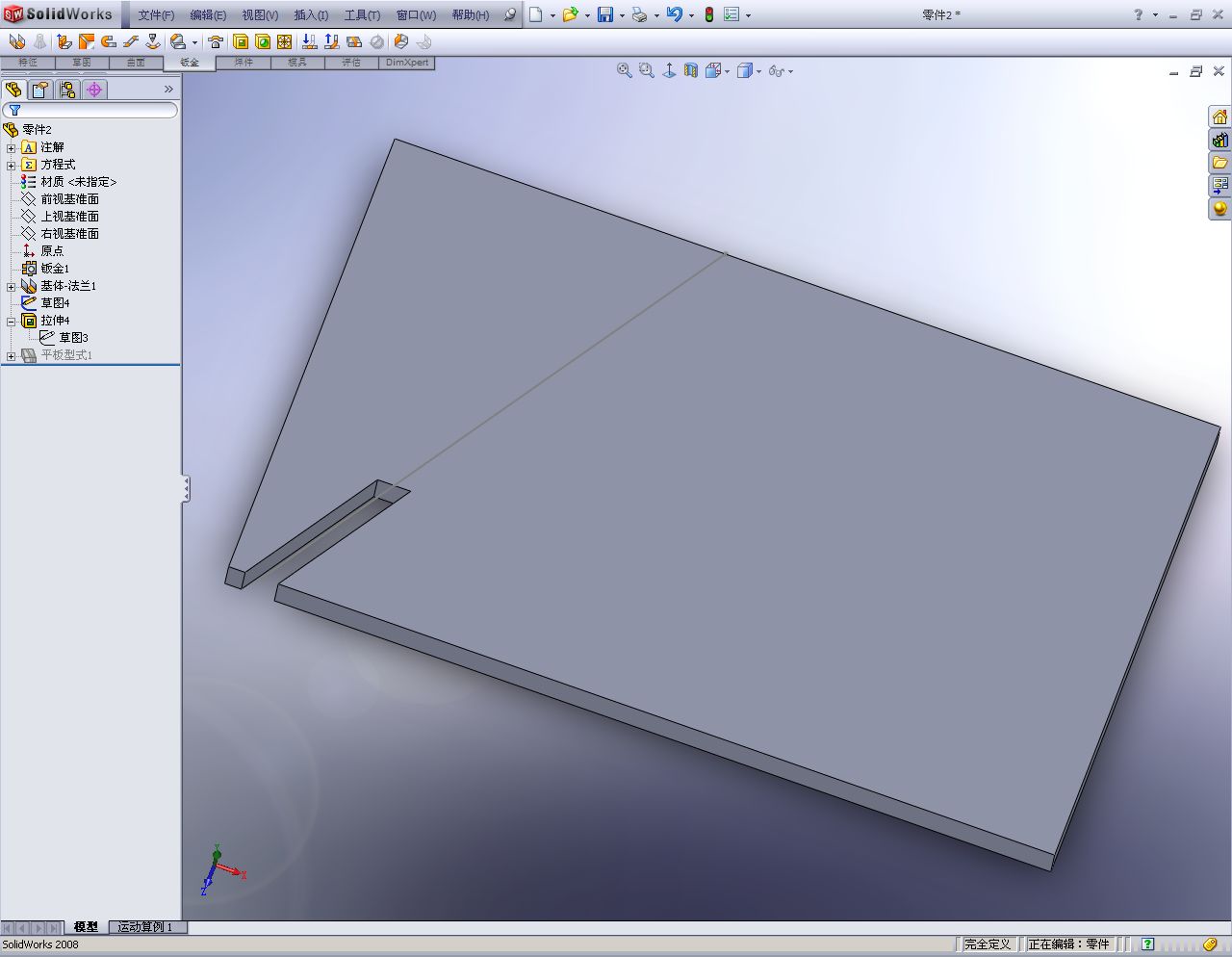Open the PropertyManager tab
The height and width of the screenshot is (957, 1232).
click(x=40, y=90)
